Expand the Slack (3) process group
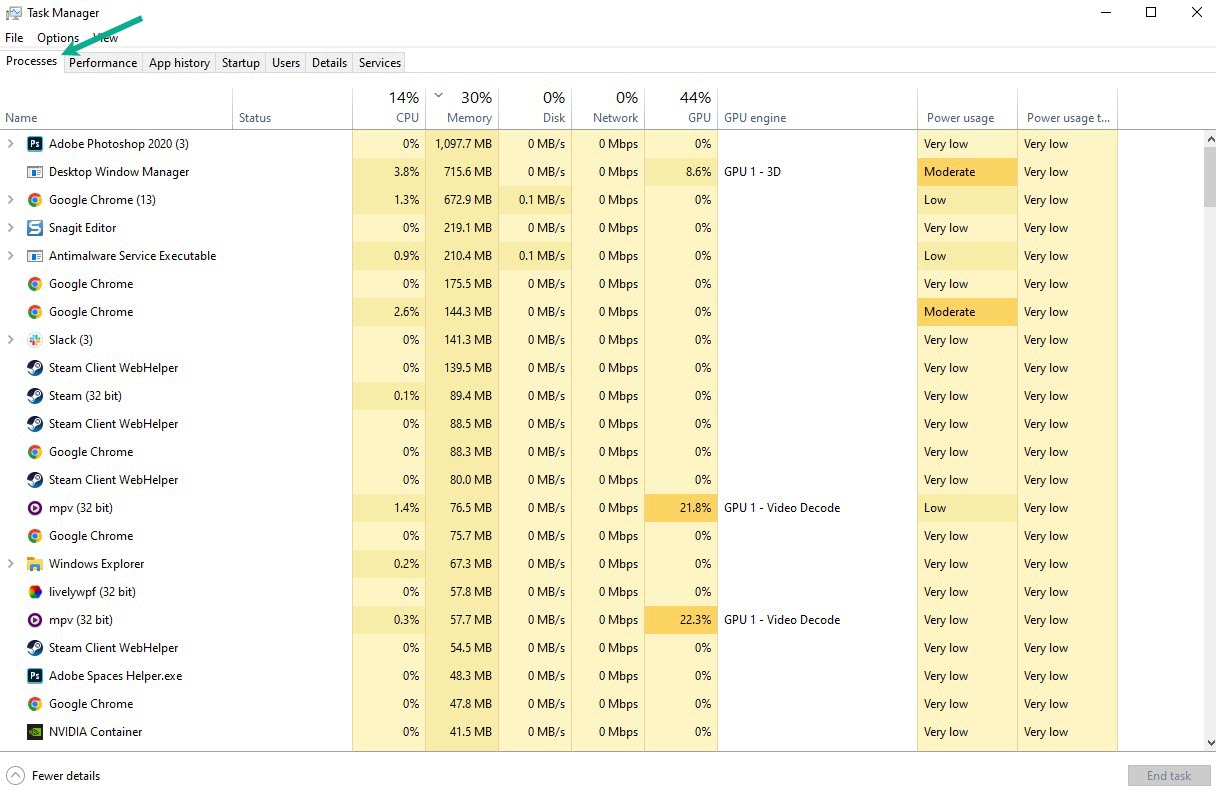Screen dimensions: 1216x796 pyautogui.click(x=11, y=340)
